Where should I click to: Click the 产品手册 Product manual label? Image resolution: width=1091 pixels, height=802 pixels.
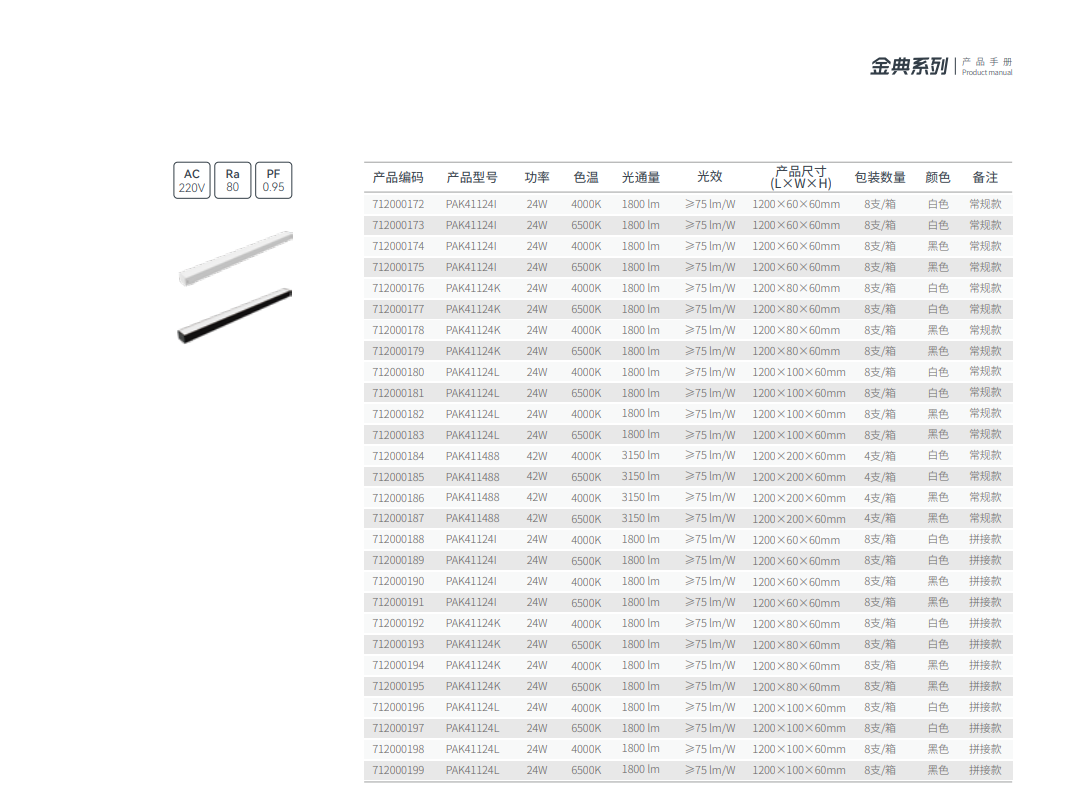pyautogui.click(x=987, y=67)
